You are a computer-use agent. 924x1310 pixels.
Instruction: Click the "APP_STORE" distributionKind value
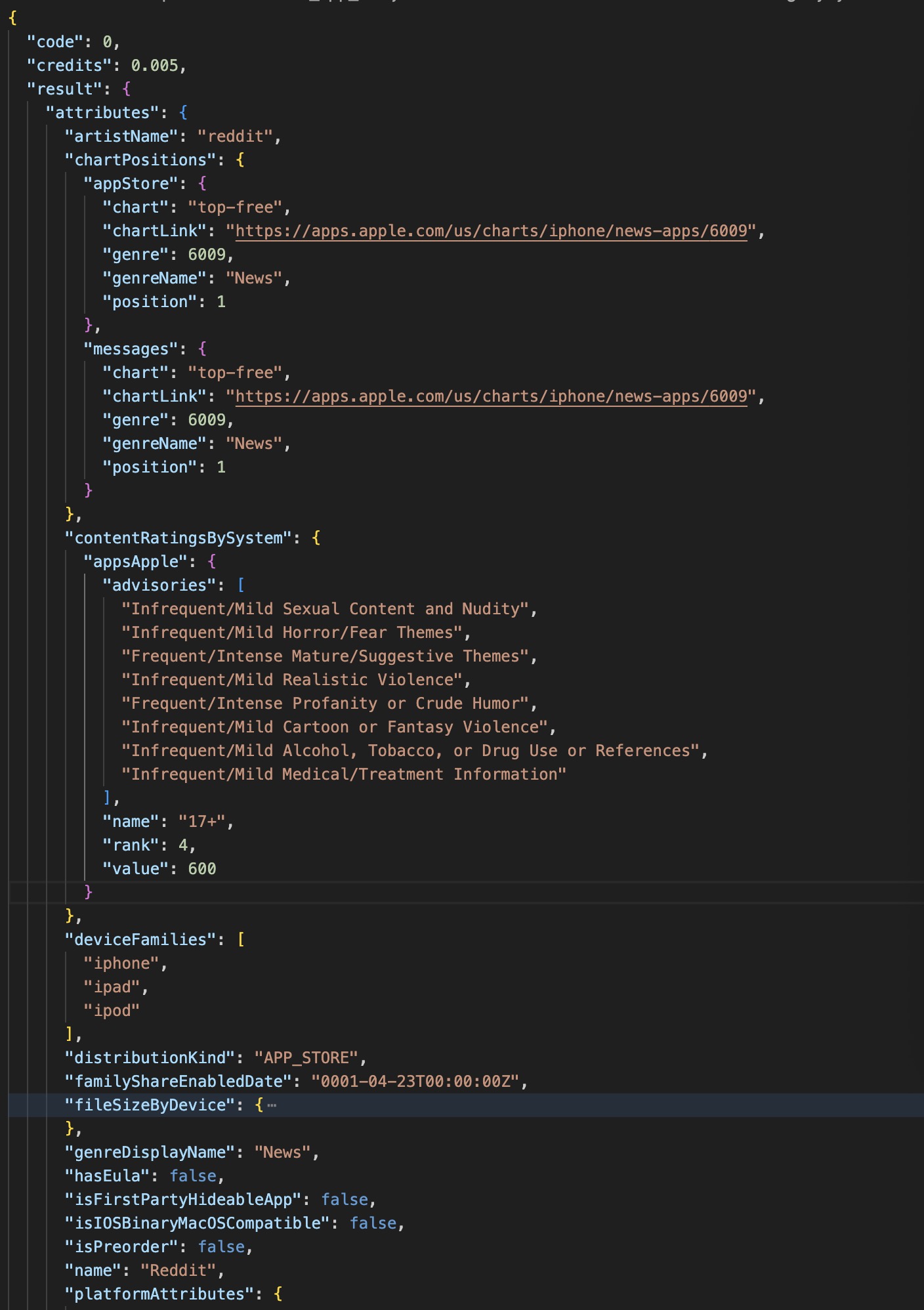tap(306, 1058)
